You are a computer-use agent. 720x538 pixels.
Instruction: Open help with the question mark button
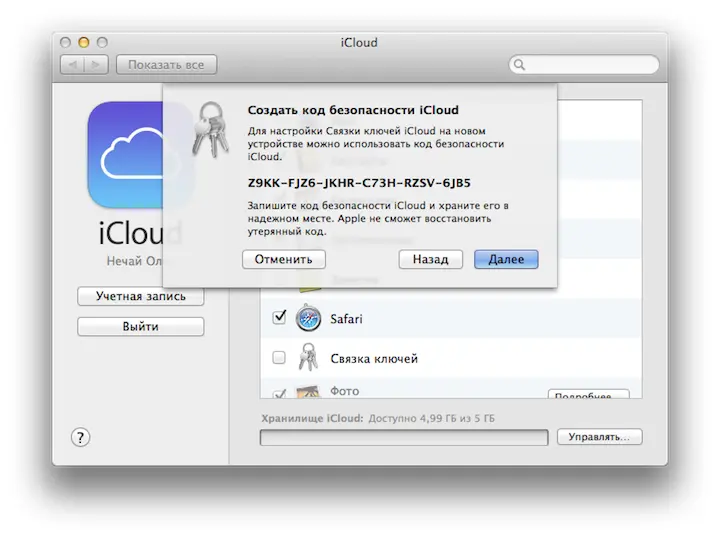[80, 437]
